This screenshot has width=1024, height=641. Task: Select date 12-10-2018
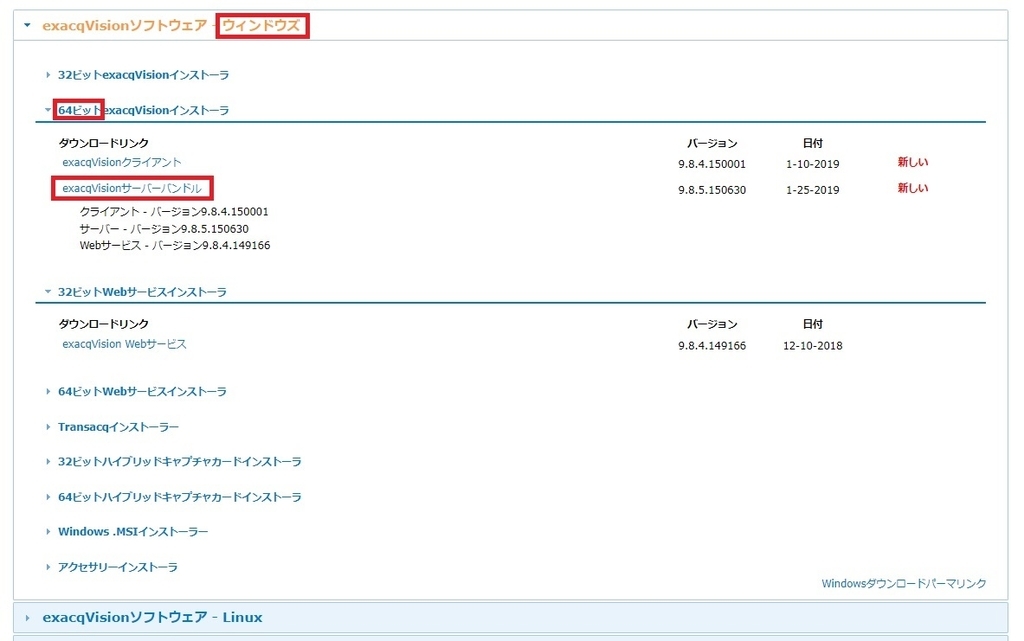click(813, 346)
